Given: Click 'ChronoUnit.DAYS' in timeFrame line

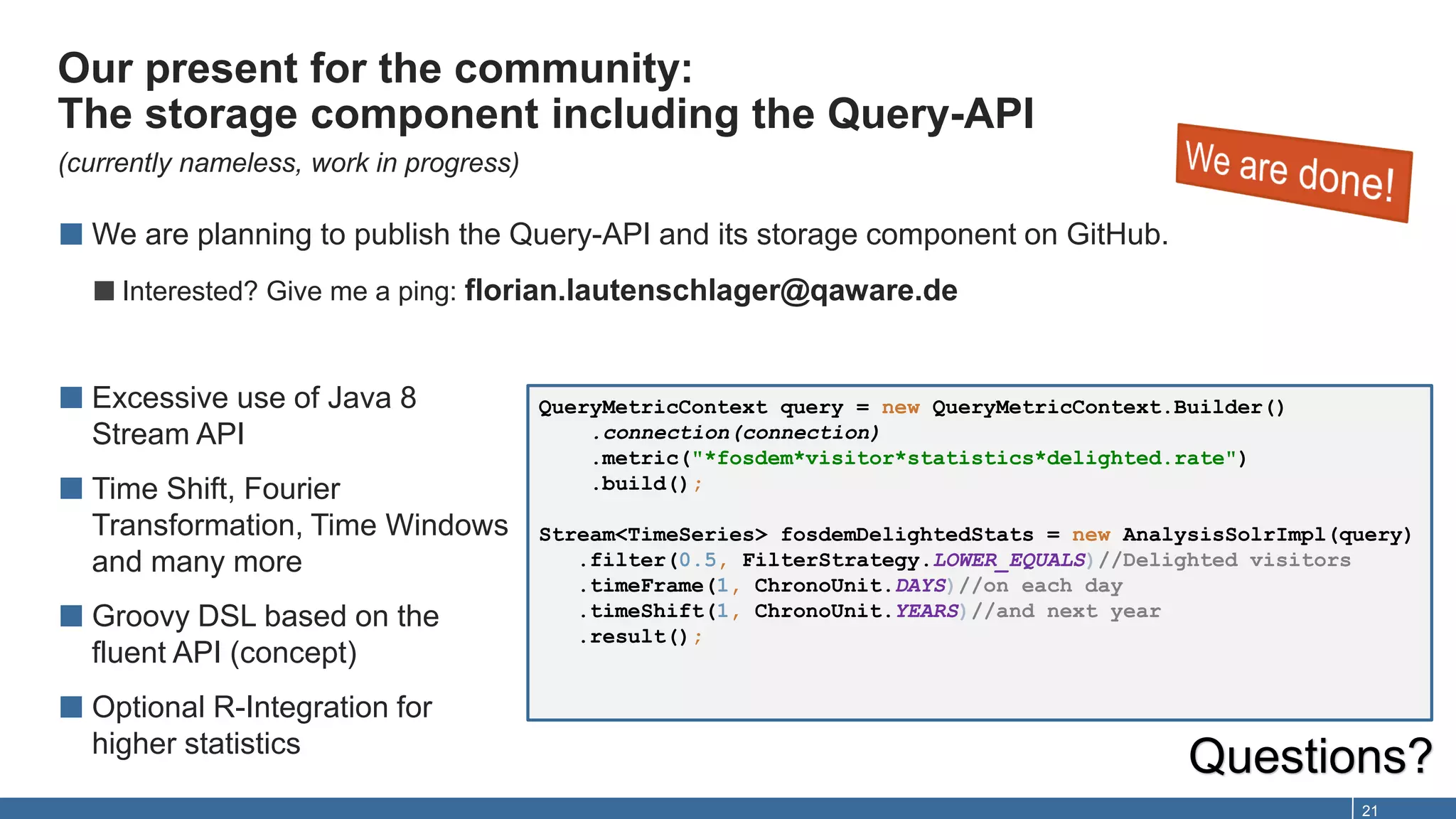Looking at the screenshot, I should tap(850, 586).
